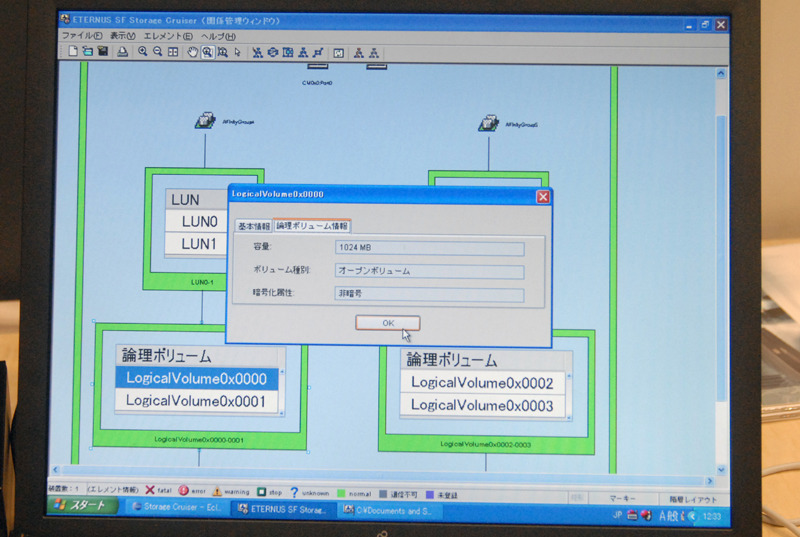
Task: Click the New document toolbar icon
Action: pos(73,51)
